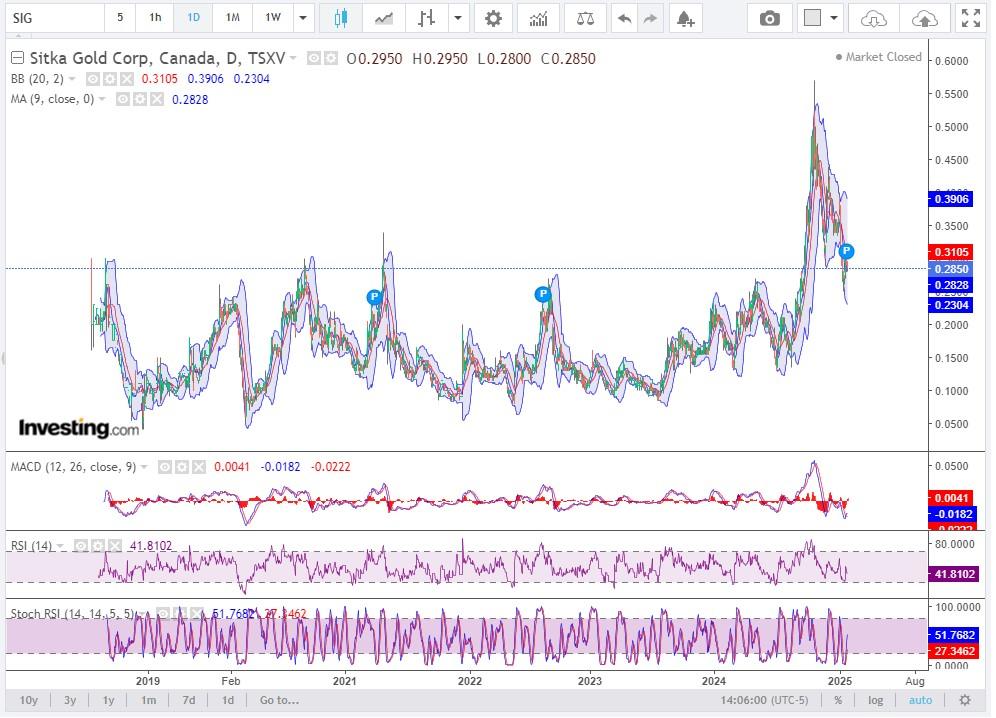This screenshot has height=718, width=996.
Task: Toggle percent scale mode
Action: 838,700
